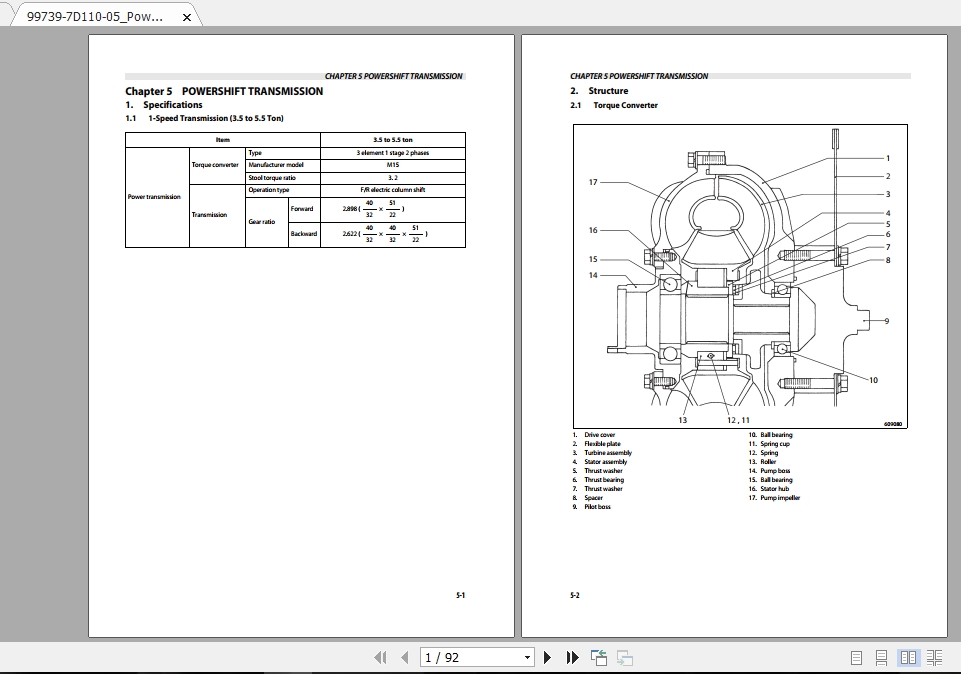Enable continuous scrolling layout
The height and width of the screenshot is (674, 961).
881,657
